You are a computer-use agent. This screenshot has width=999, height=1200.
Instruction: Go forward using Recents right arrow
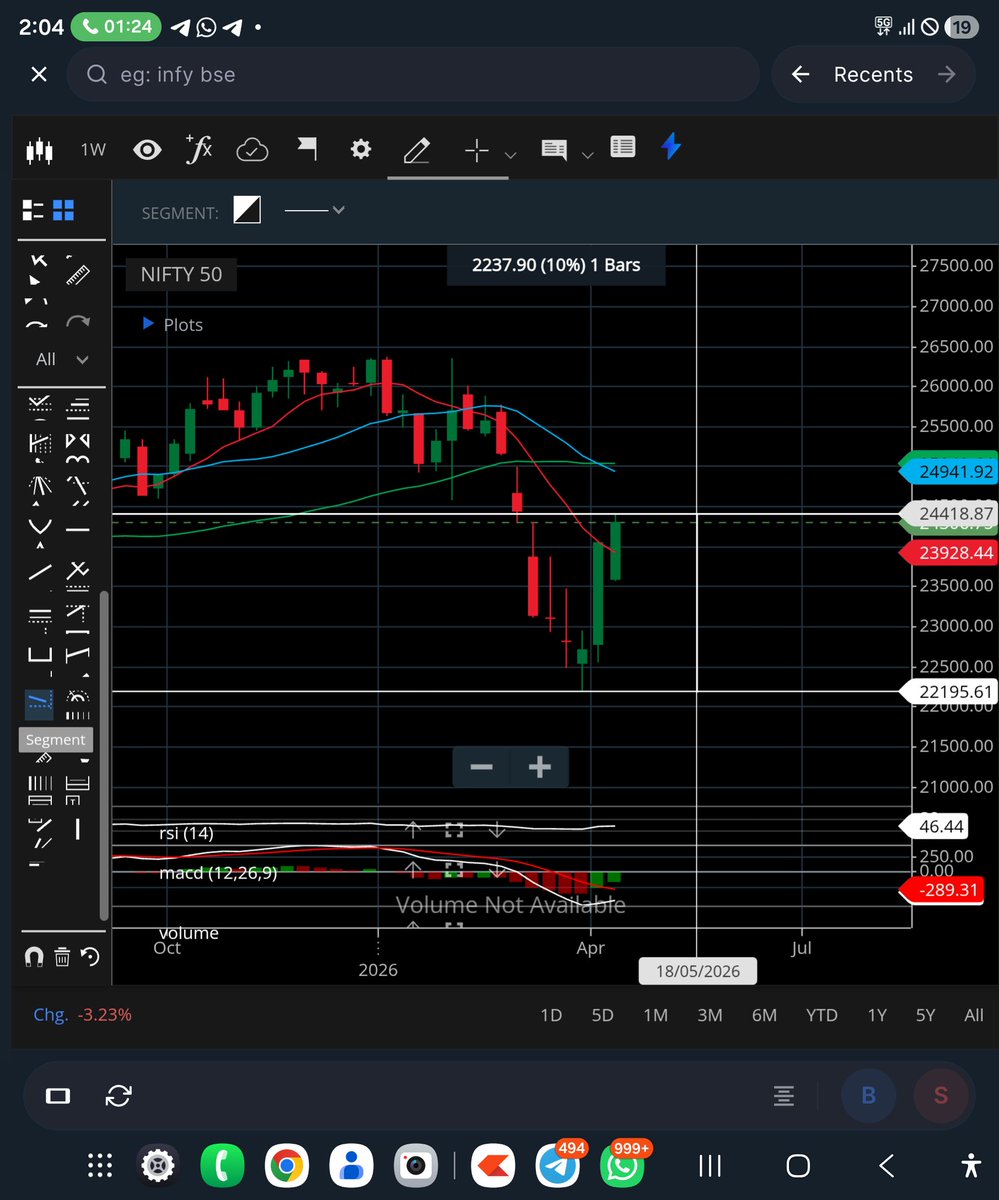[946, 74]
